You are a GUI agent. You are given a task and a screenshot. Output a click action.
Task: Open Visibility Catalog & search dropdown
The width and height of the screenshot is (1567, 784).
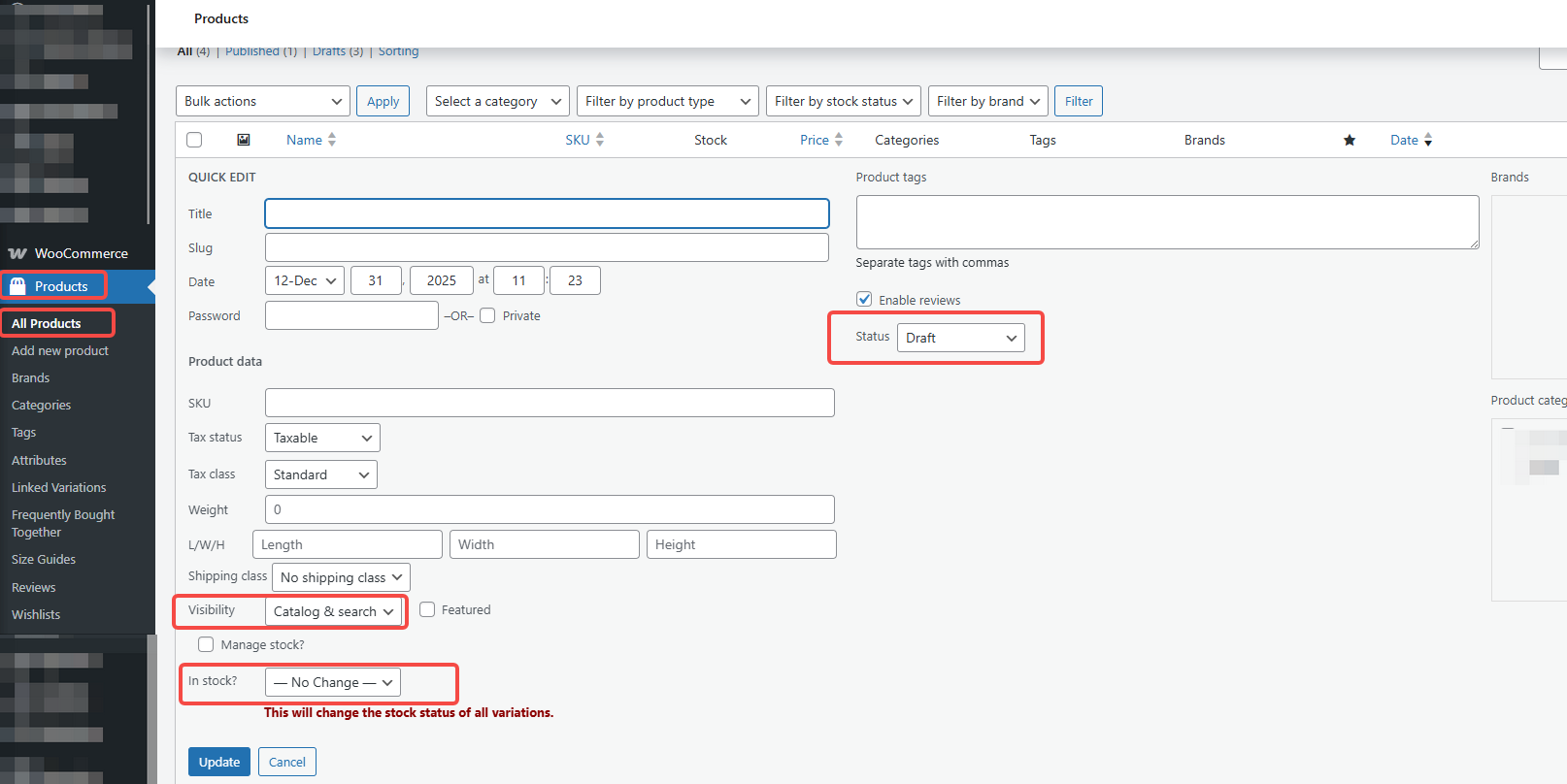point(334,611)
